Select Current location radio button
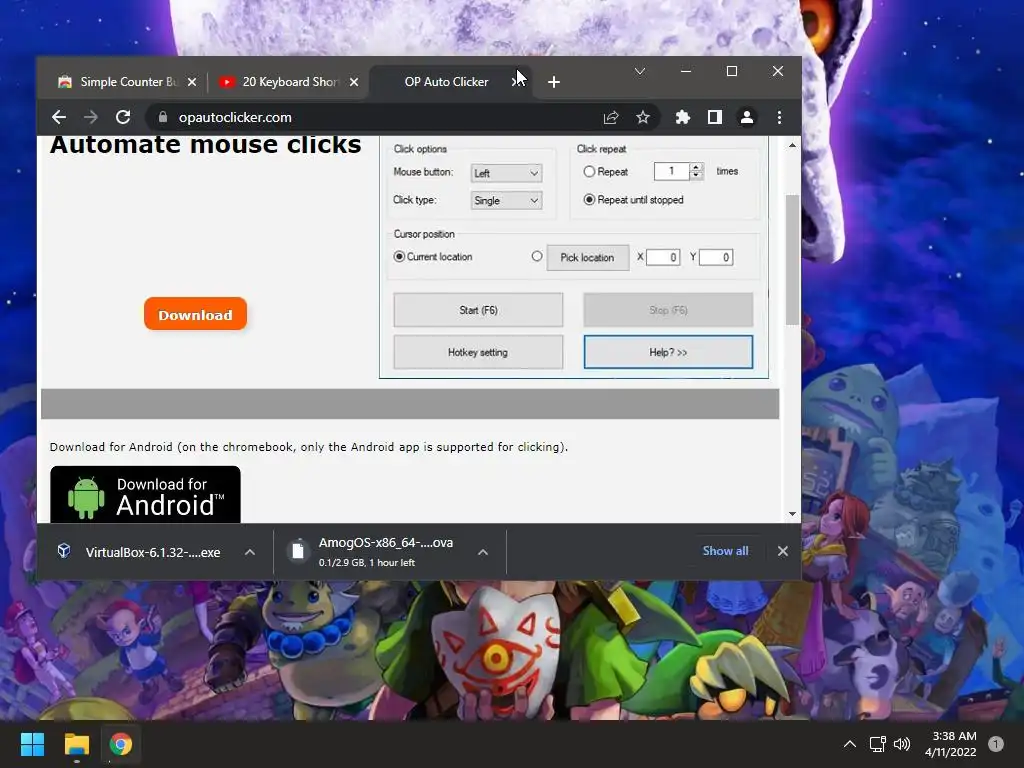The image size is (1024, 768). [x=399, y=257]
